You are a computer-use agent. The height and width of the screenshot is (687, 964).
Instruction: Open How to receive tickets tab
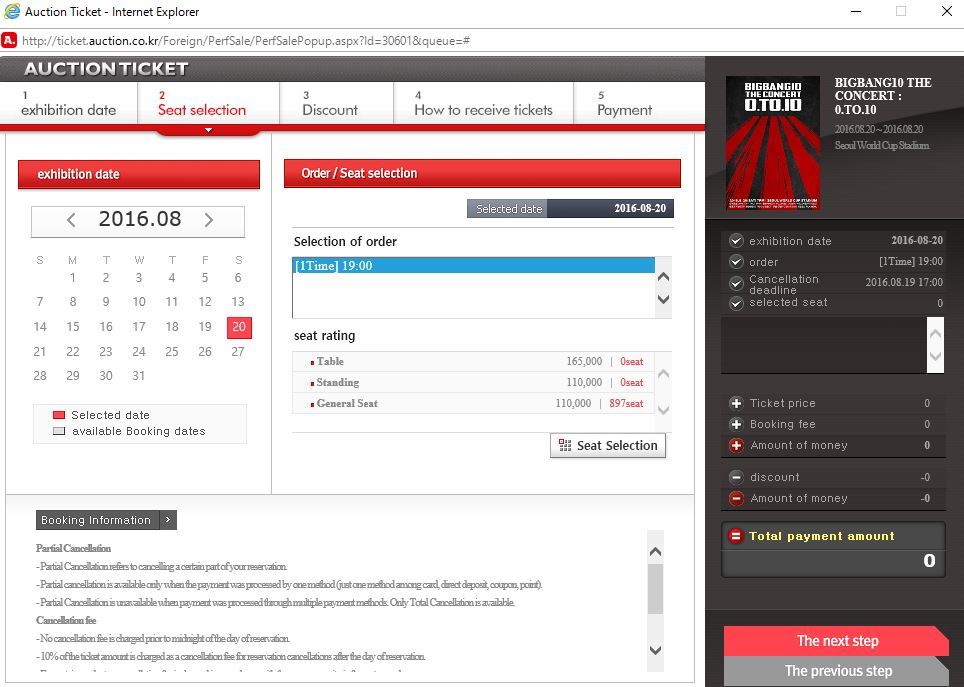483,103
